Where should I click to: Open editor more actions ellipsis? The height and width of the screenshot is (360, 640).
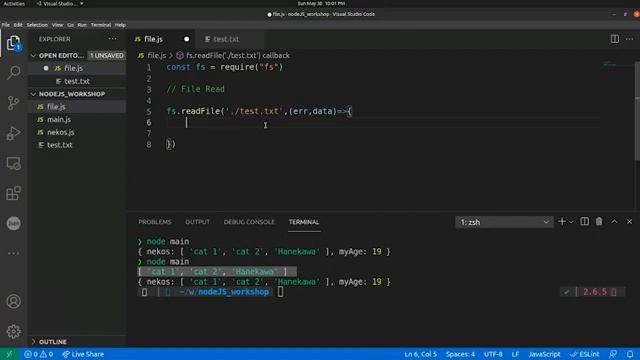629,39
